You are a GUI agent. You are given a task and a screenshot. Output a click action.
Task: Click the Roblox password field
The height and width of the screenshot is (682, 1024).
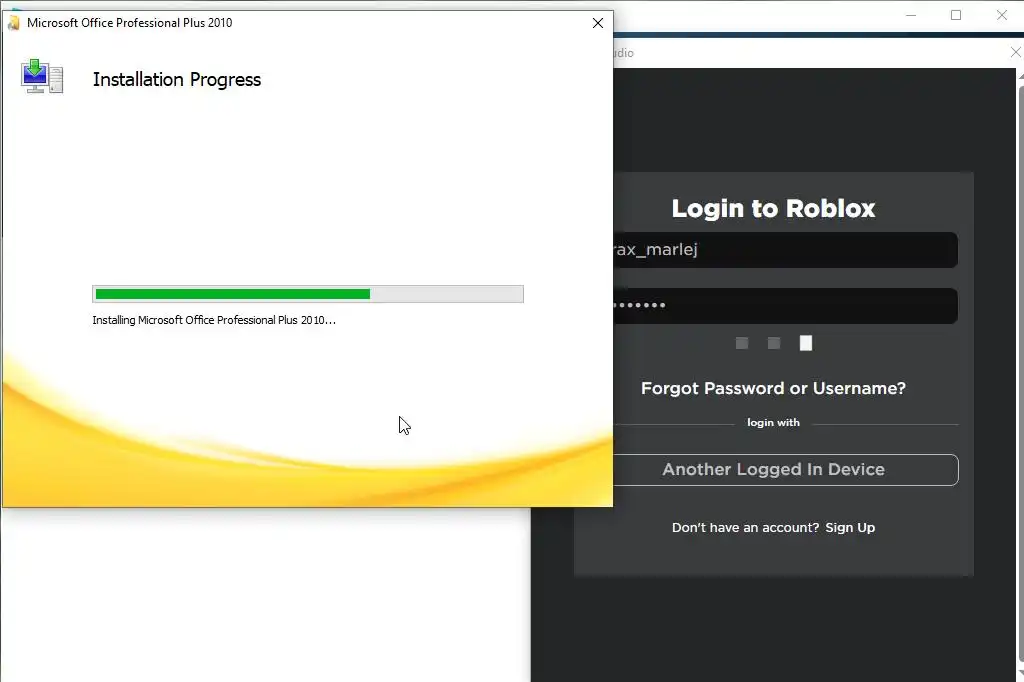tap(785, 306)
